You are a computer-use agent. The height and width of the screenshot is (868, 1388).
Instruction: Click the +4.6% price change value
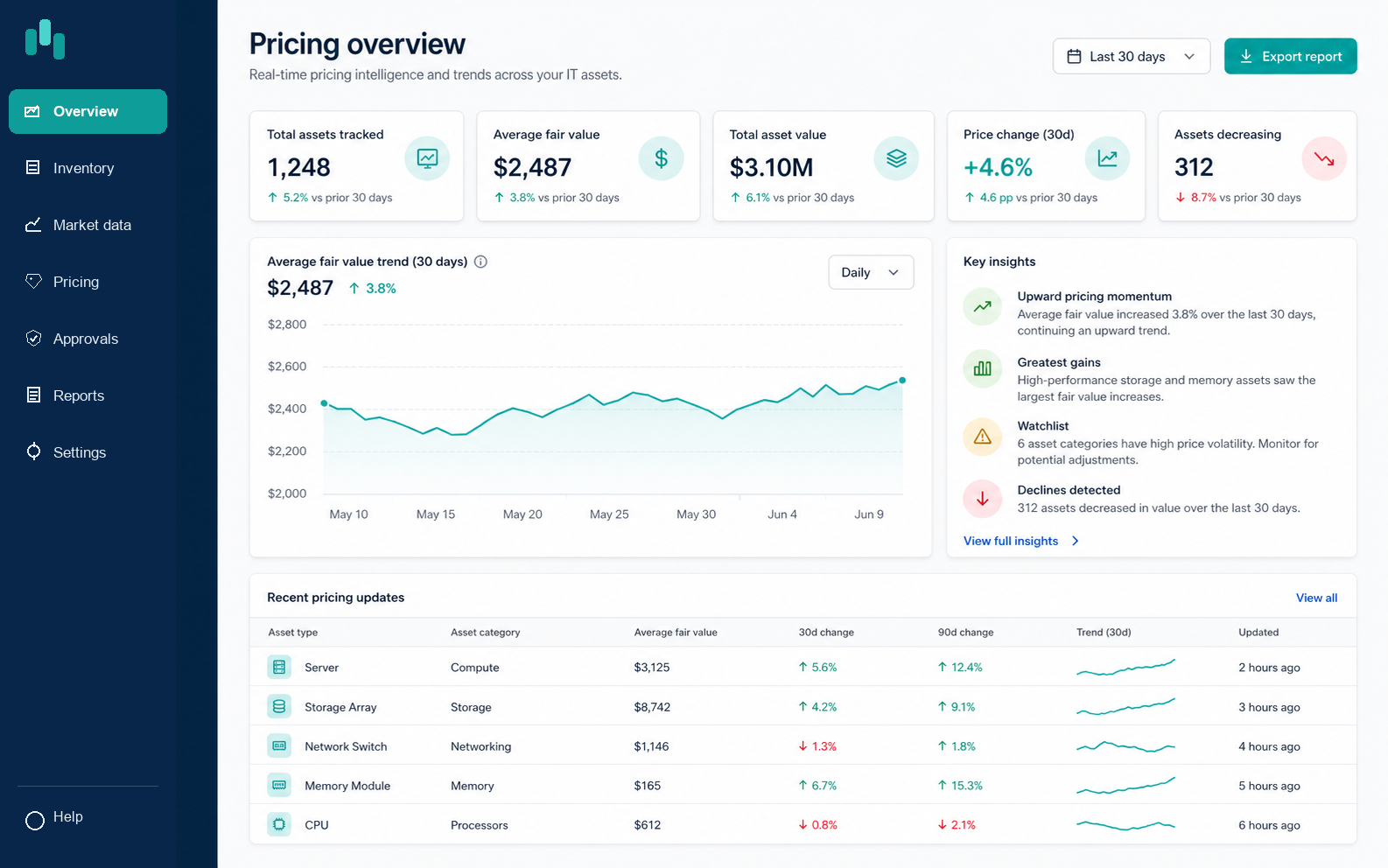coord(998,167)
